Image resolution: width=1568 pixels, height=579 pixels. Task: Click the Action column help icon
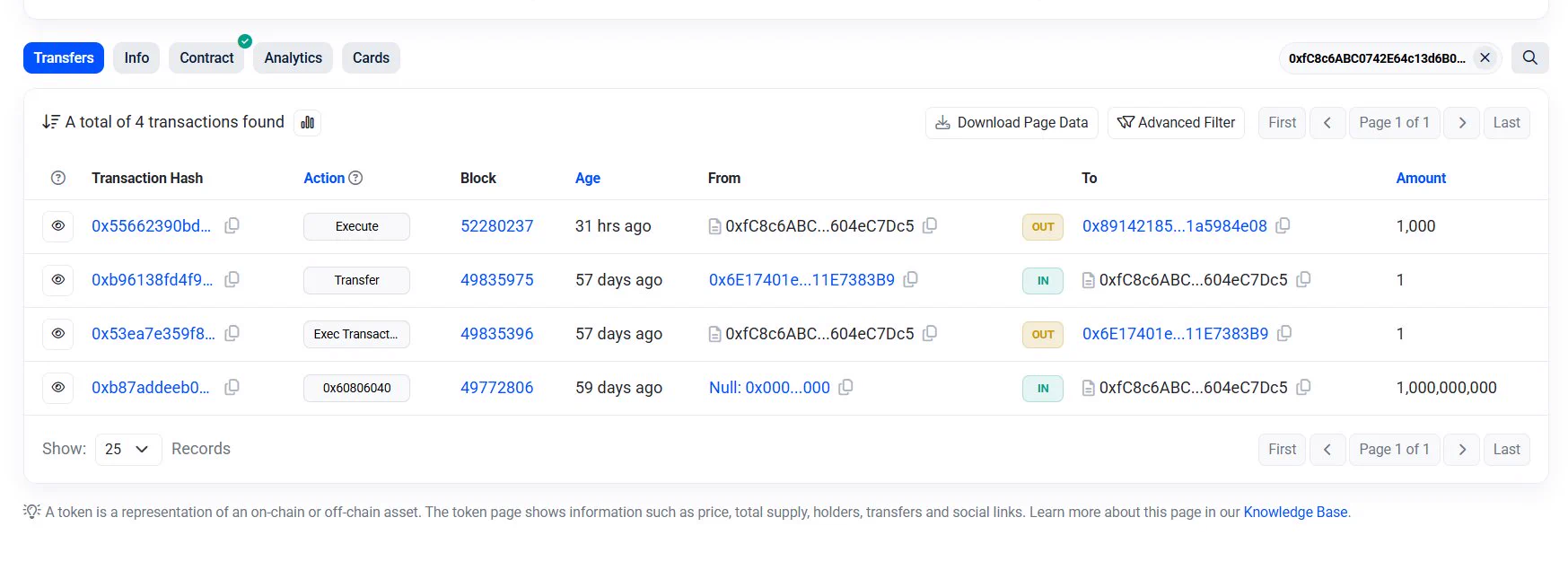(x=355, y=178)
